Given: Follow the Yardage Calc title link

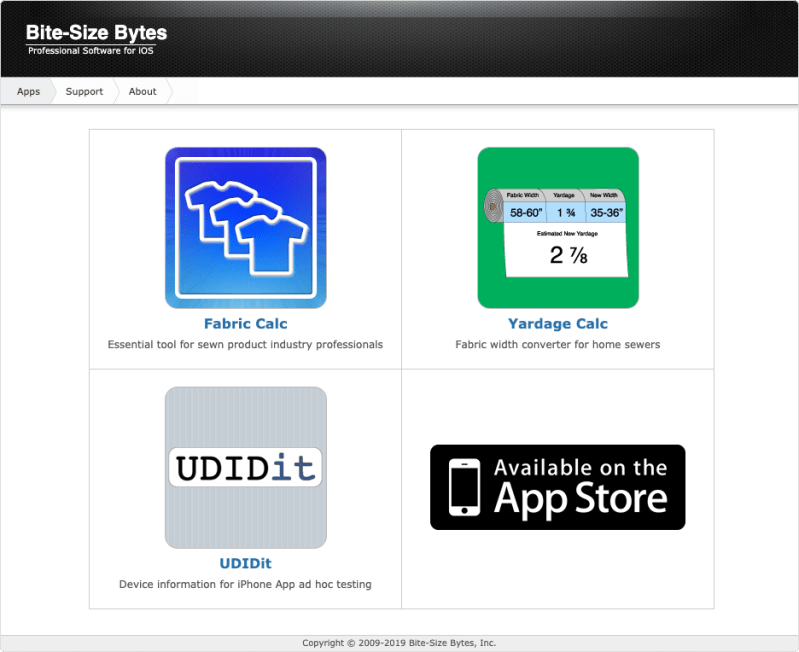Looking at the screenshot, I should (x=558, y=324).
